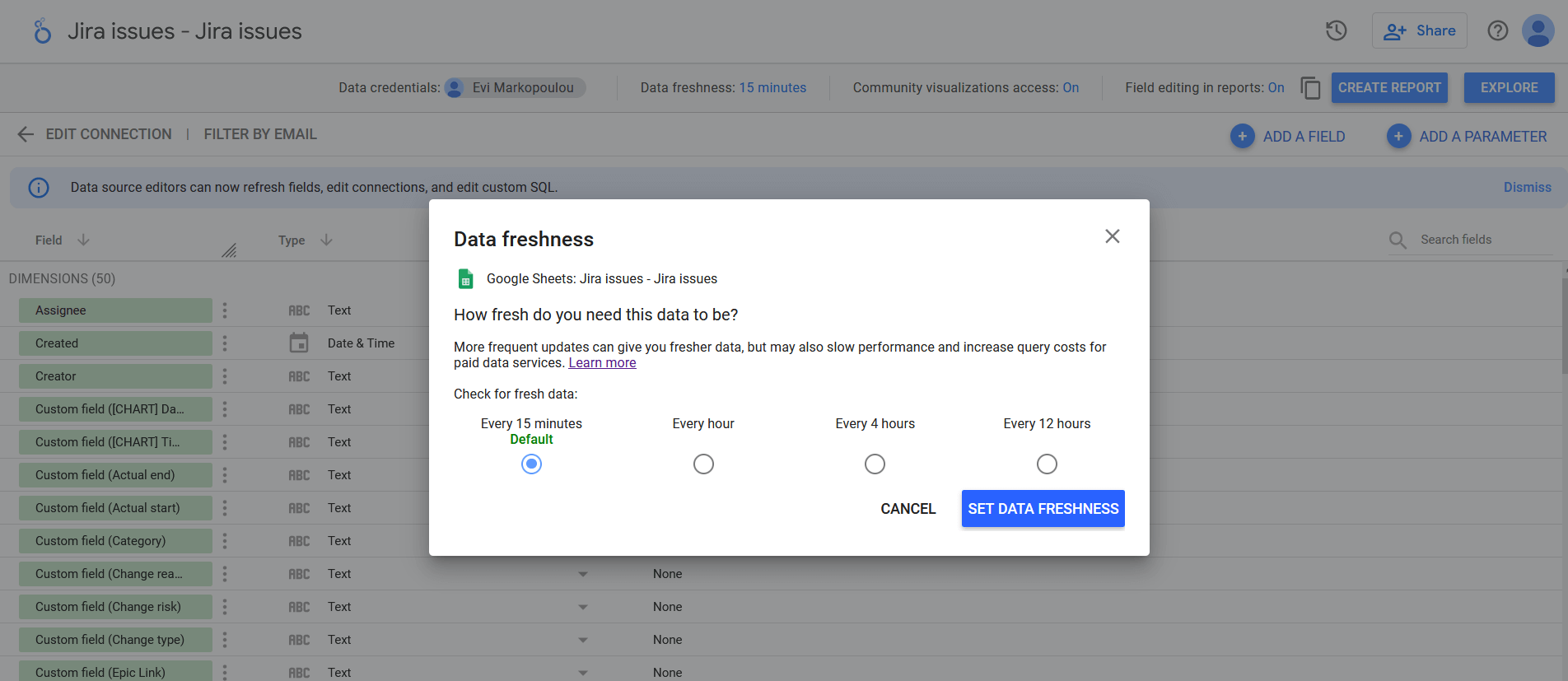This screenshot has height=681, width=1568.
Task: Click the back arrow beside Edit Connection
Action: click(26, 134)
